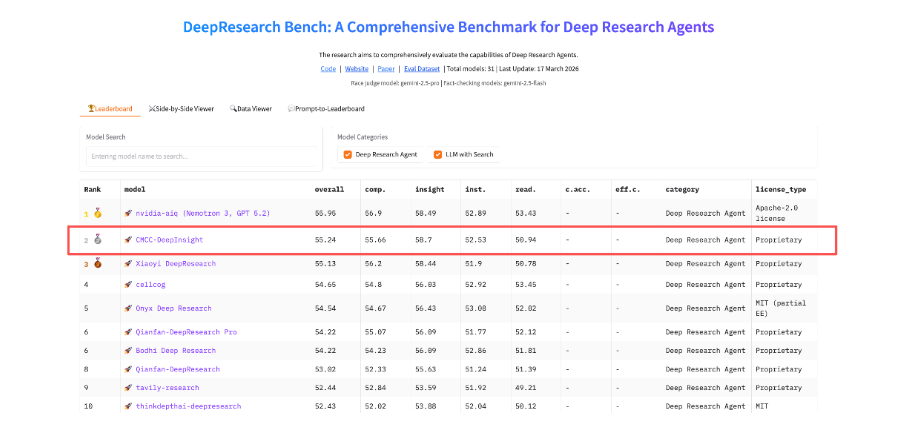
Task: Uncheck the Deep Research Agent checkbox
Action: (x=347, y=155)
